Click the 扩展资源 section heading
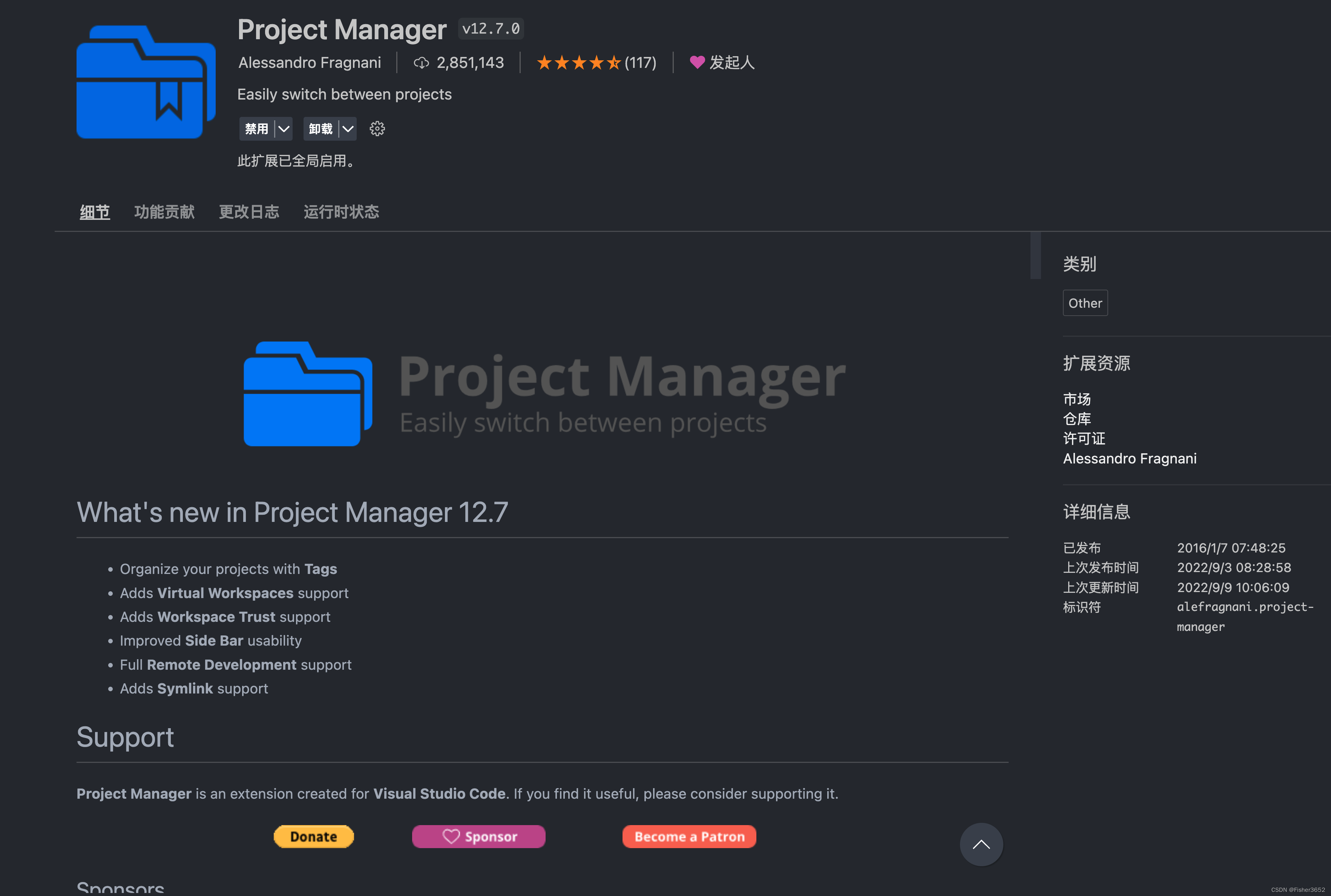Screen dimensions: 1331x896 pyautogui.click(x=1096, y=363)
